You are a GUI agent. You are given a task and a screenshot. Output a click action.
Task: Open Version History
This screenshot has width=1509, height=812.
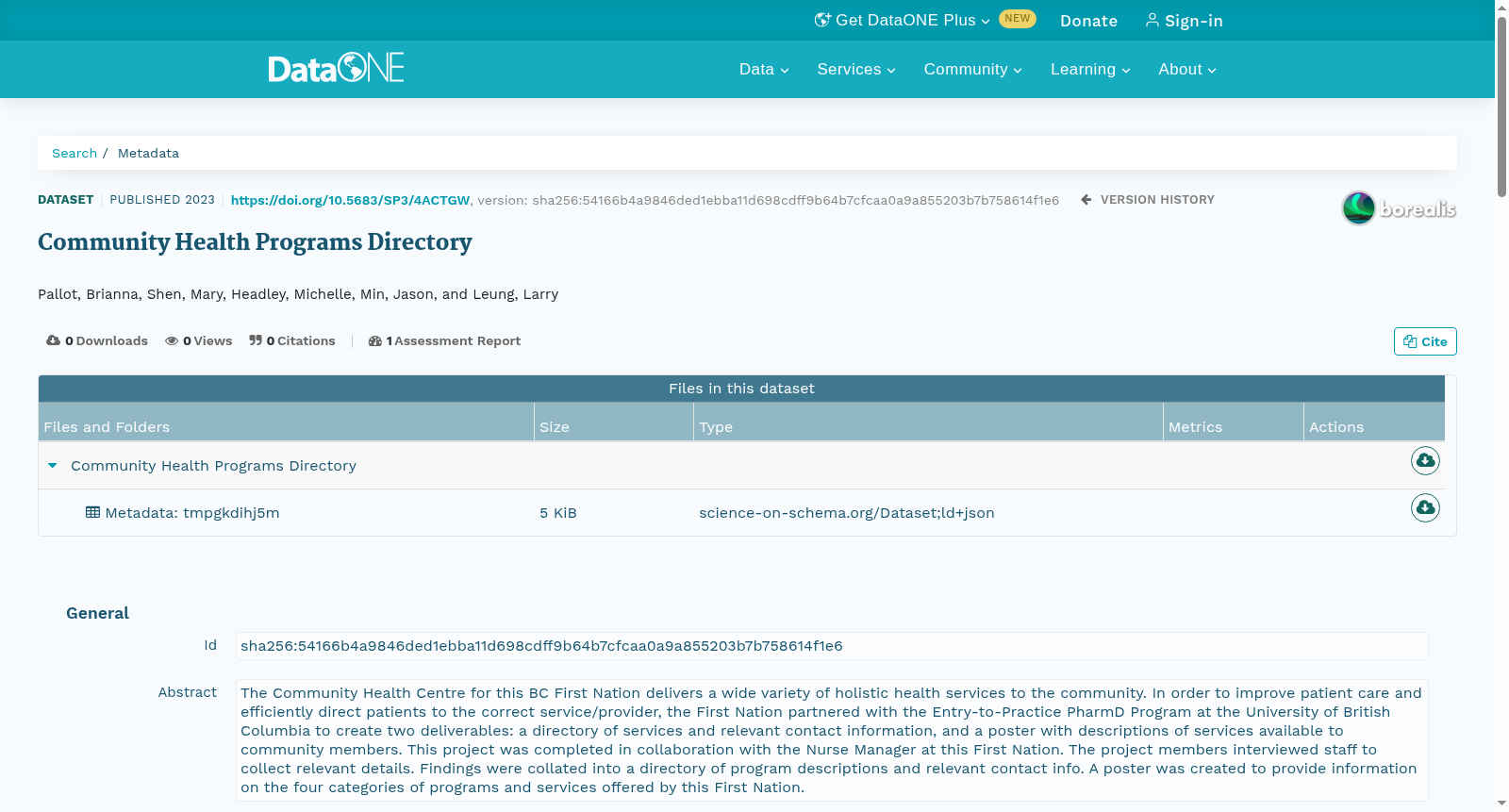coord(1148,200)
